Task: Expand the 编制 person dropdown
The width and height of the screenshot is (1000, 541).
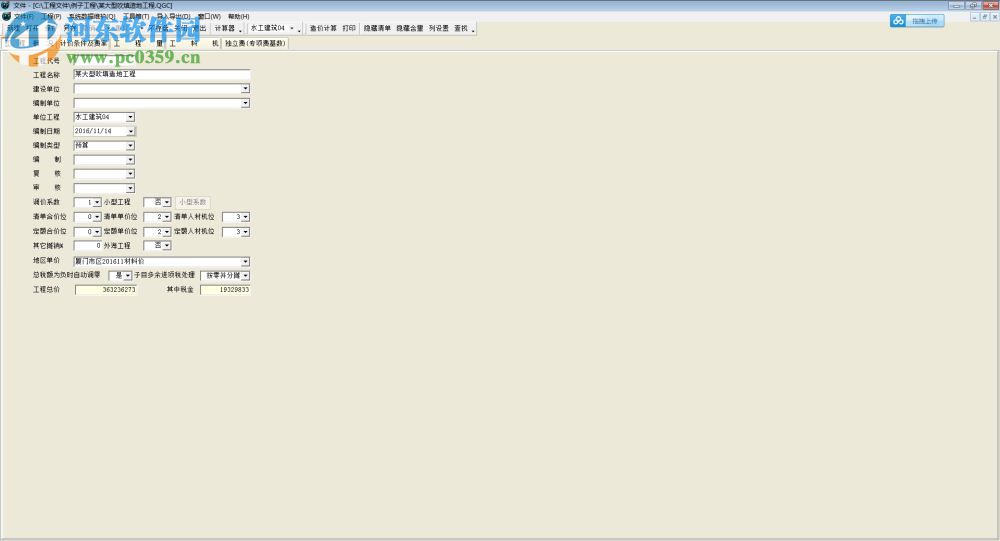Action: tap(130, 160)
